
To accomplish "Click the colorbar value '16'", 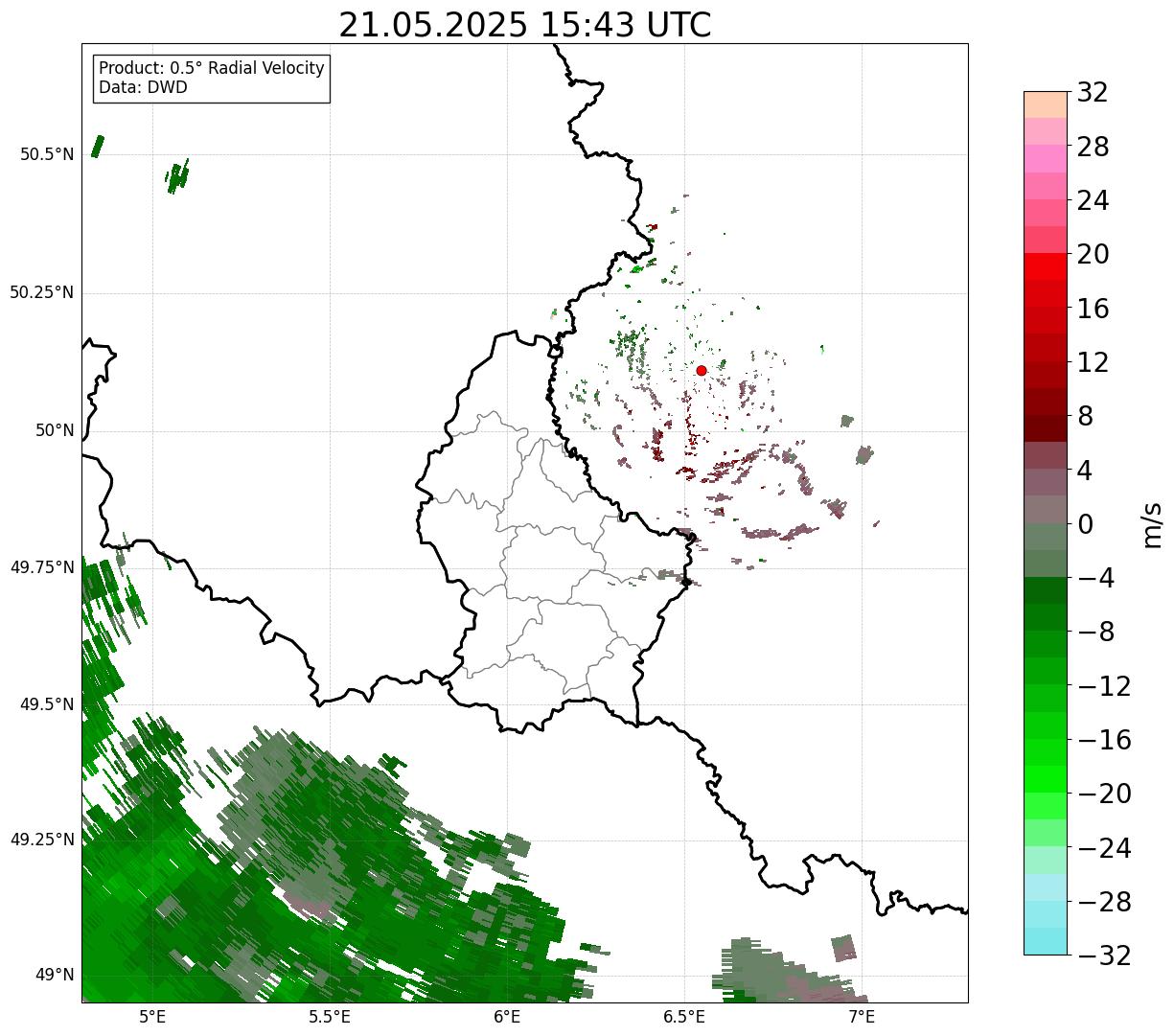I will click(1093, 309).
